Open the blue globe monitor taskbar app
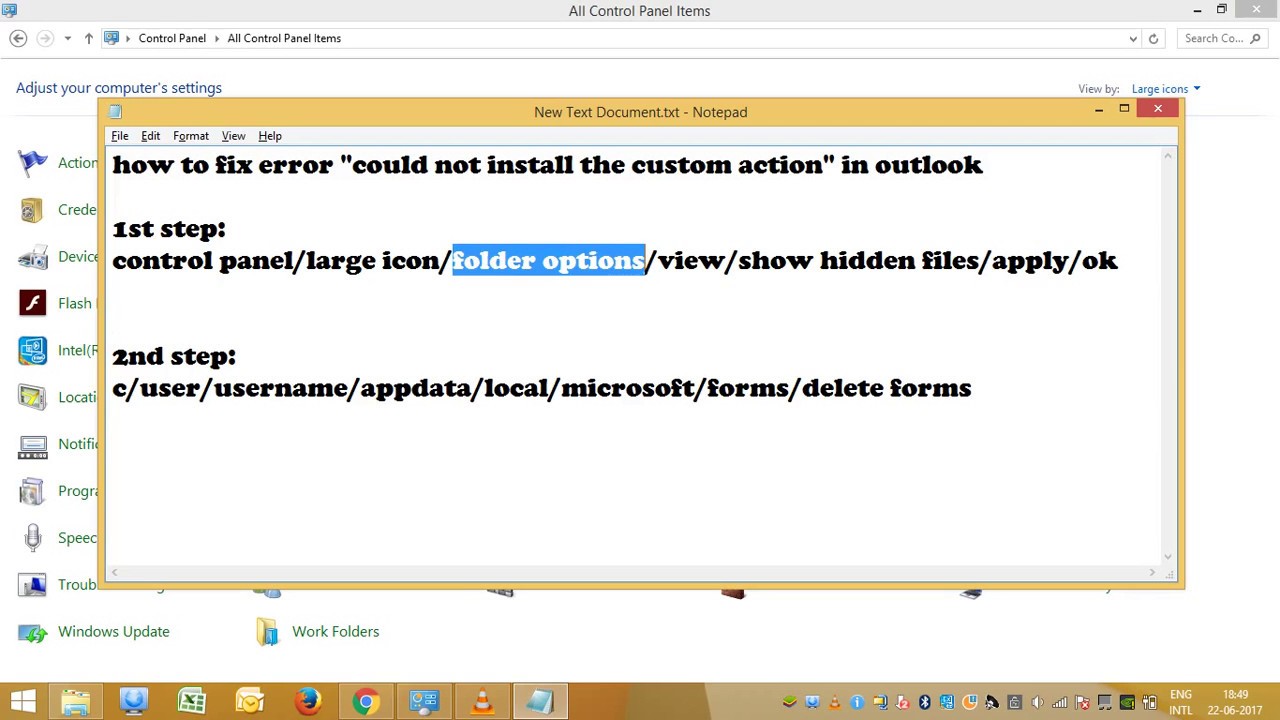This screenshot has width=1280, height=720. 133,702
